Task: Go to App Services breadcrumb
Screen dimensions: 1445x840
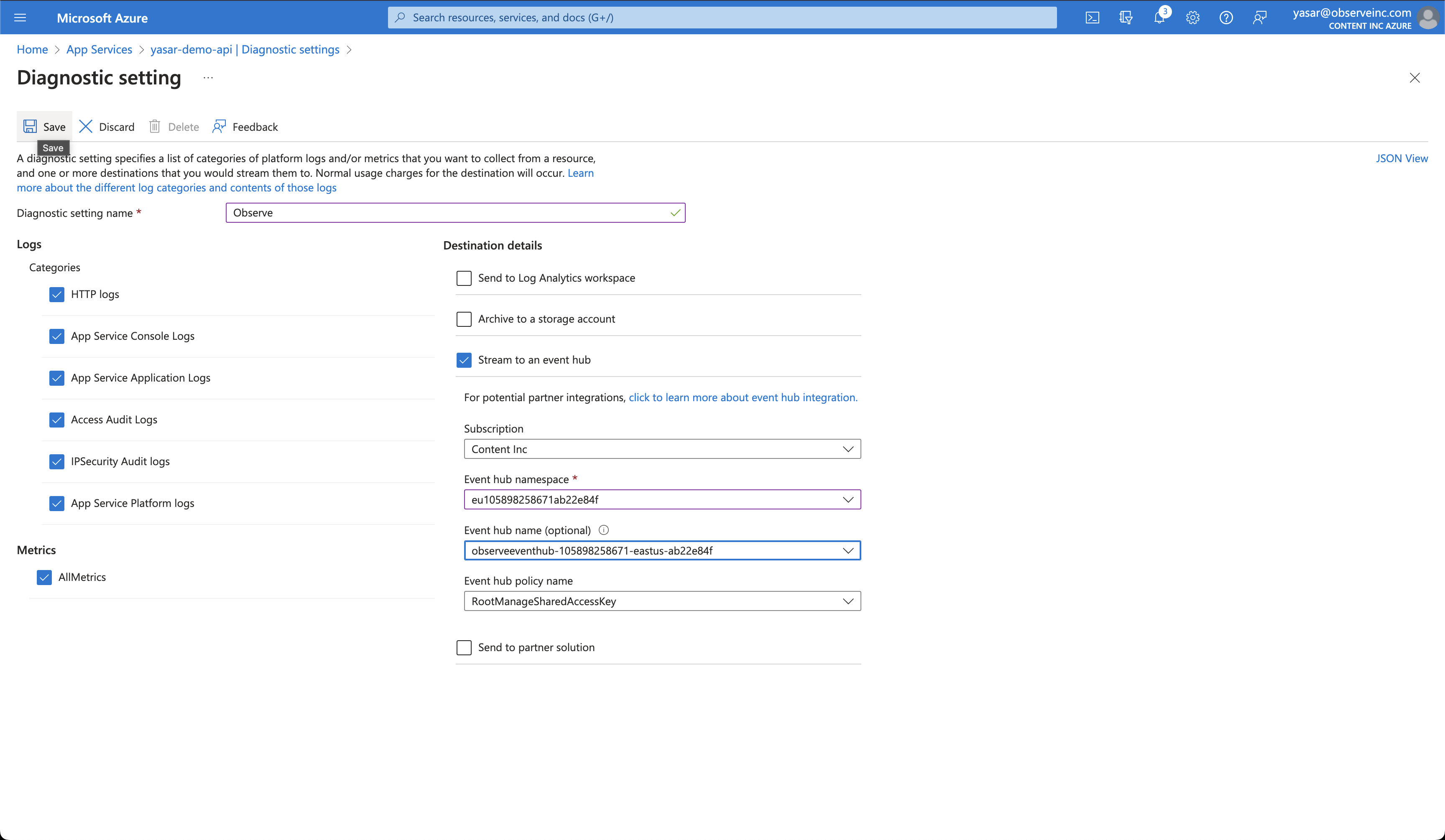Action: point(99,49)
